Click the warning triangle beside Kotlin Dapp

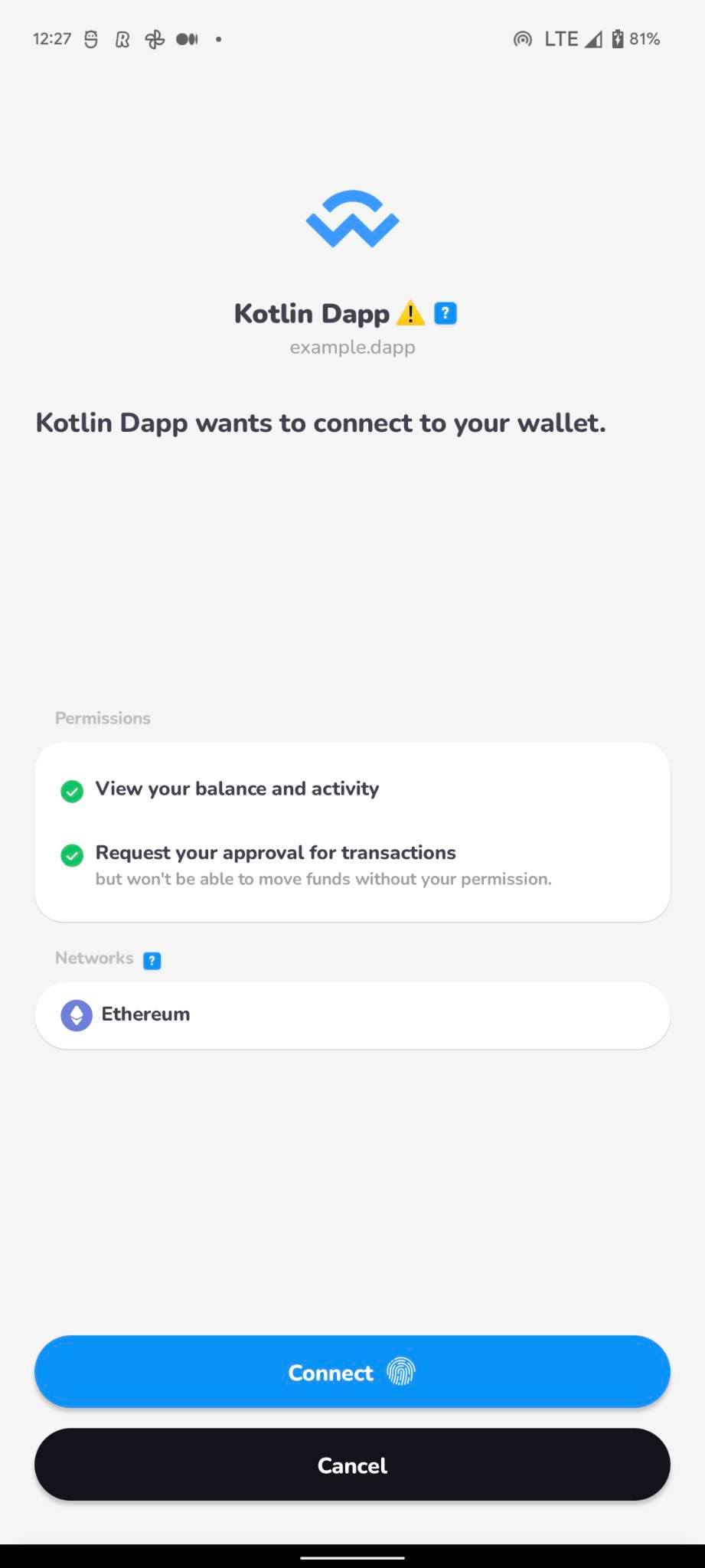point(411,312)
